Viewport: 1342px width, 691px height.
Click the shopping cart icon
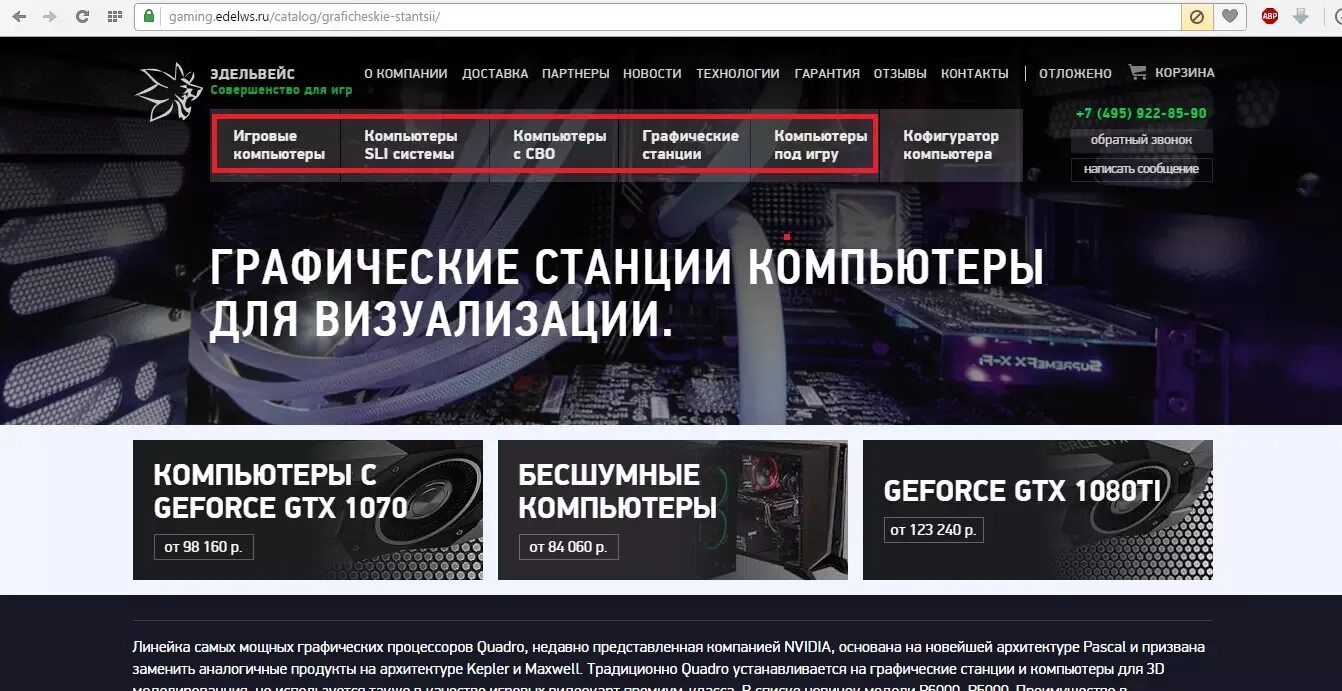point(1137,72)
